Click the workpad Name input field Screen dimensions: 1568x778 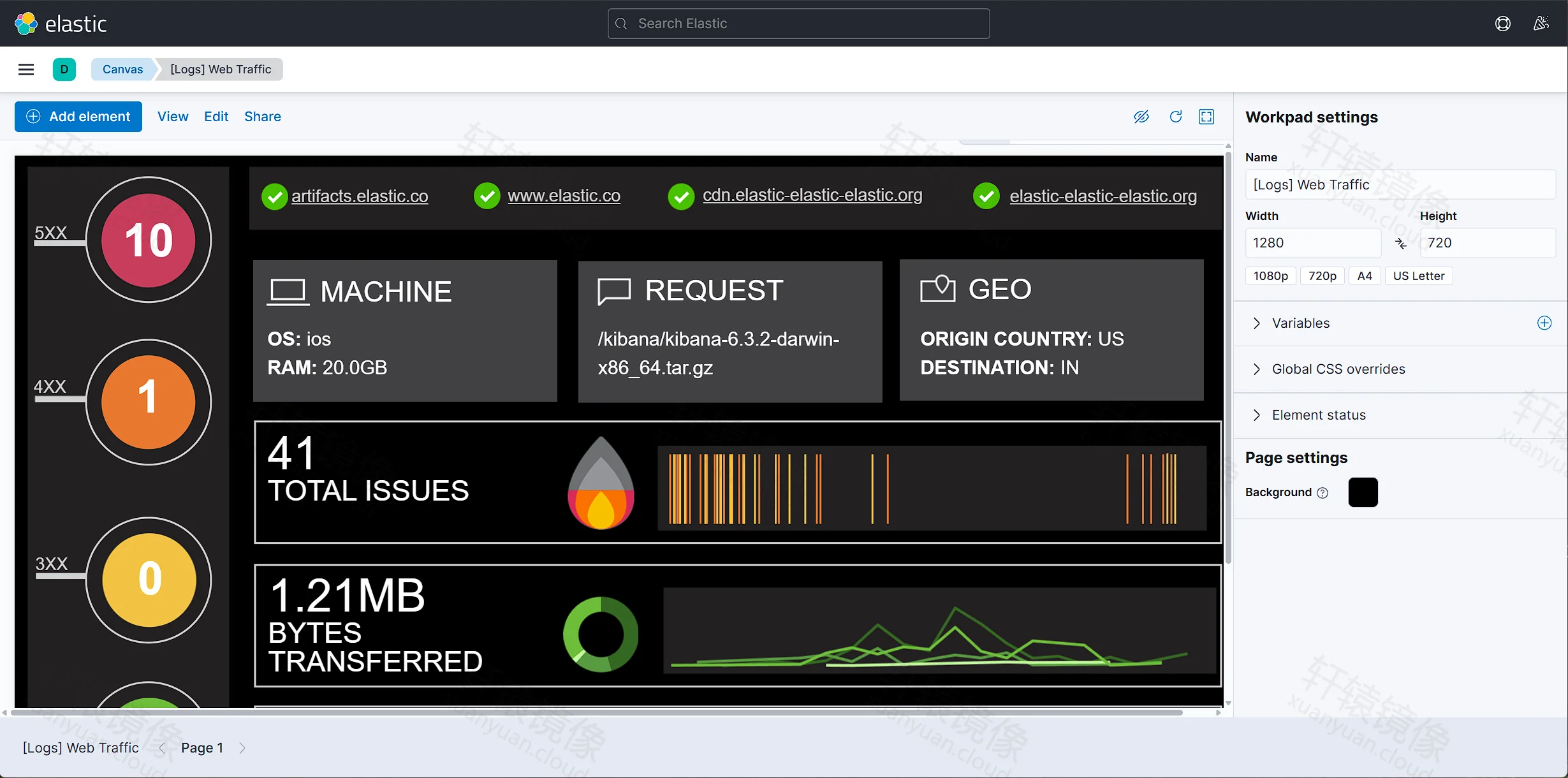(1400, 185)
